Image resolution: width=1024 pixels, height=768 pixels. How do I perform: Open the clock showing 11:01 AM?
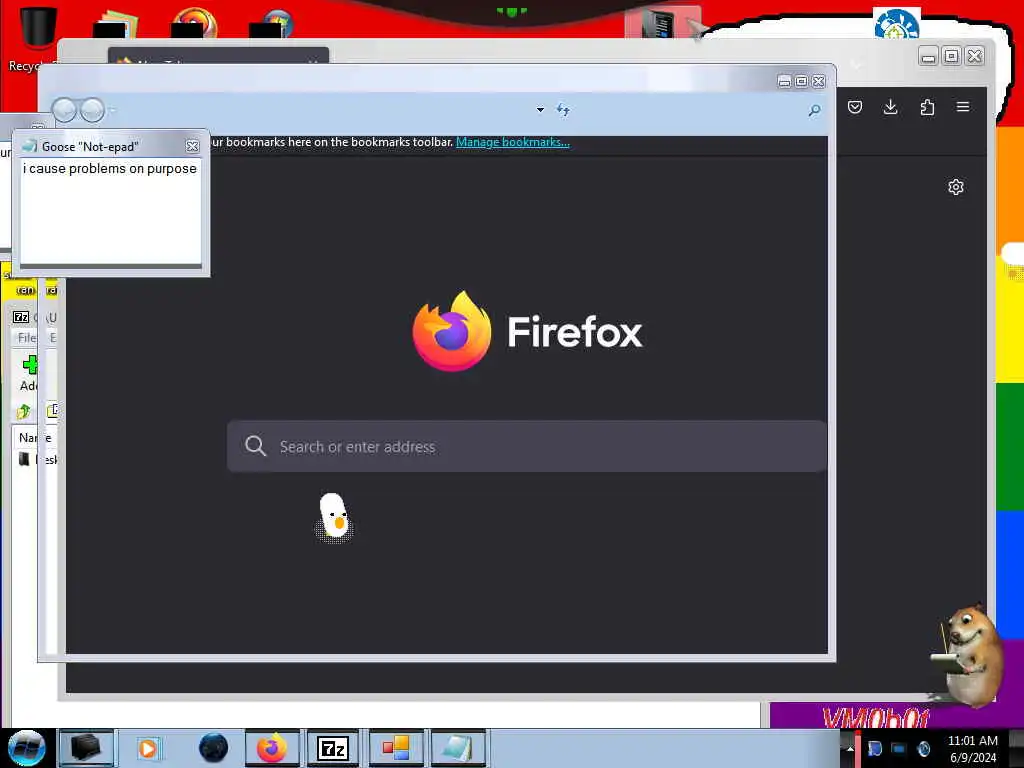tap(972, 748)
